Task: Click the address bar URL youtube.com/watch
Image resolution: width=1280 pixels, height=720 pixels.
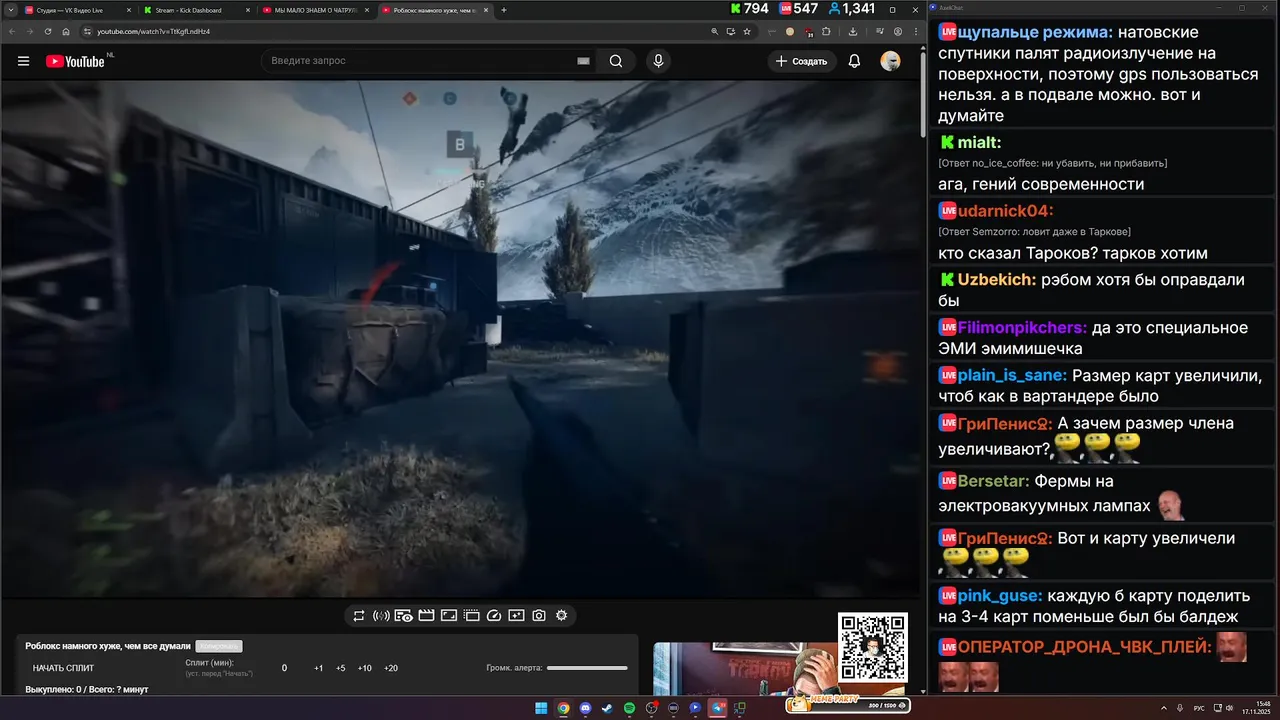Action: click(x=153, y=31)
